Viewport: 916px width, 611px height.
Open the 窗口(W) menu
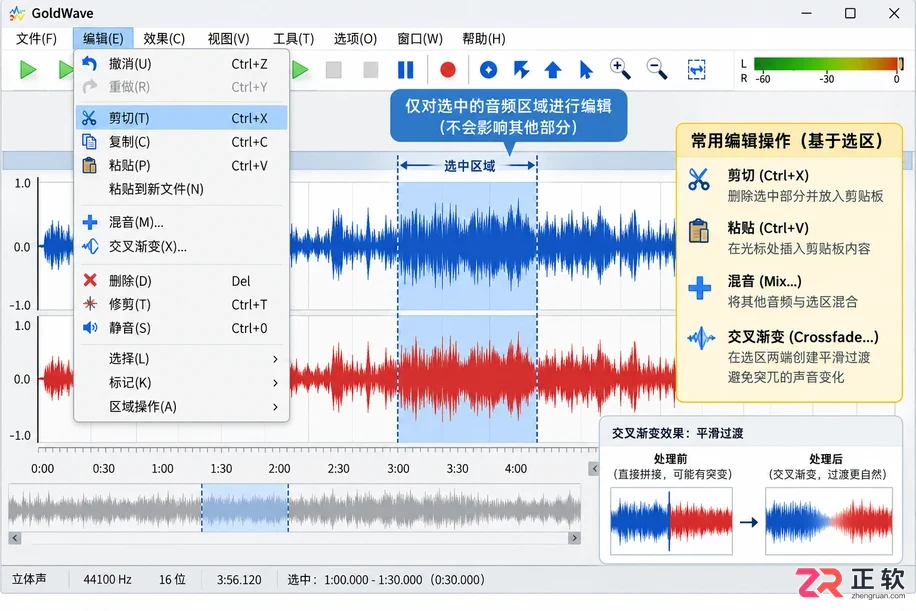pyautogui.click(x=419, y=39)
